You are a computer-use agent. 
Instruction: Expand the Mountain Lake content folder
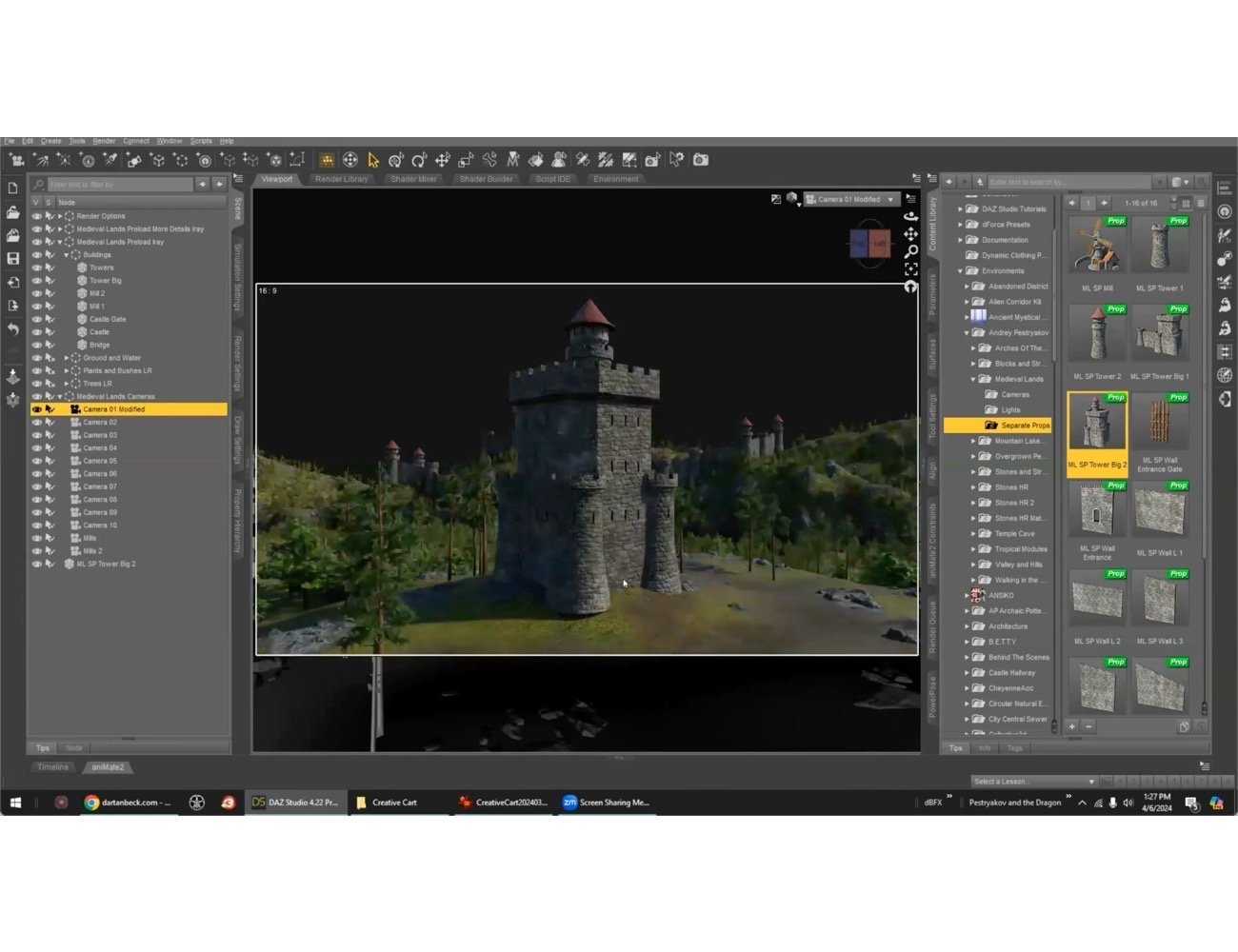click(x=972, y=440)
